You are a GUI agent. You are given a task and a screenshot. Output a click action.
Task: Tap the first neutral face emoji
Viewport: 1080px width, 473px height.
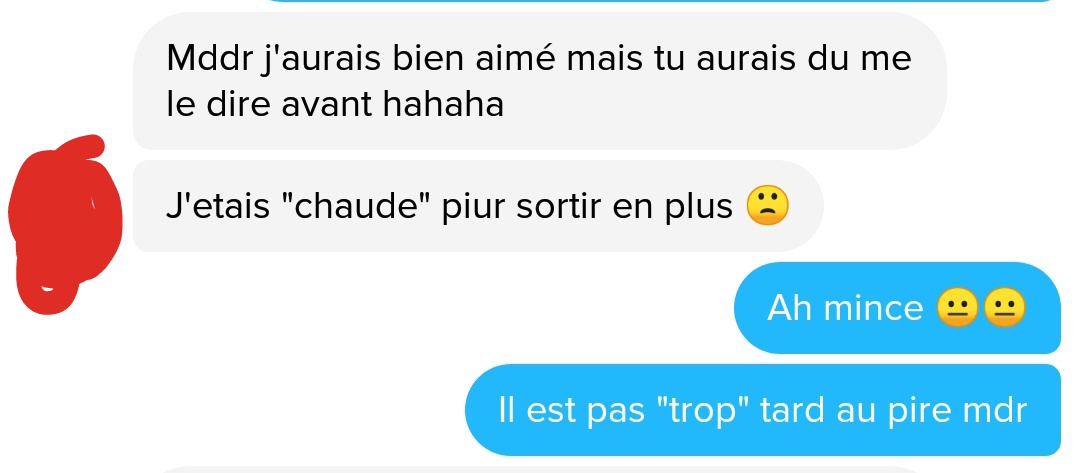958,307
